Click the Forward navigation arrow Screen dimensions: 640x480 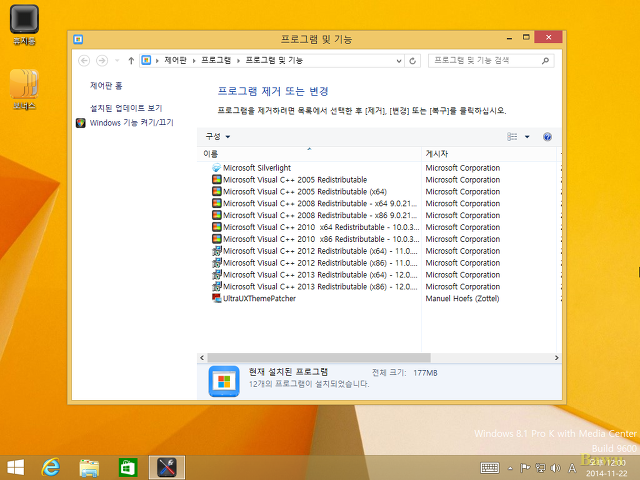[102, 61]
